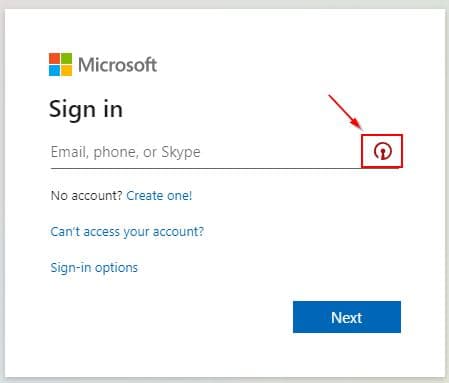Select the red highlight box's top border
Viewport: 449px width, 383px height.
pos(382,135)
